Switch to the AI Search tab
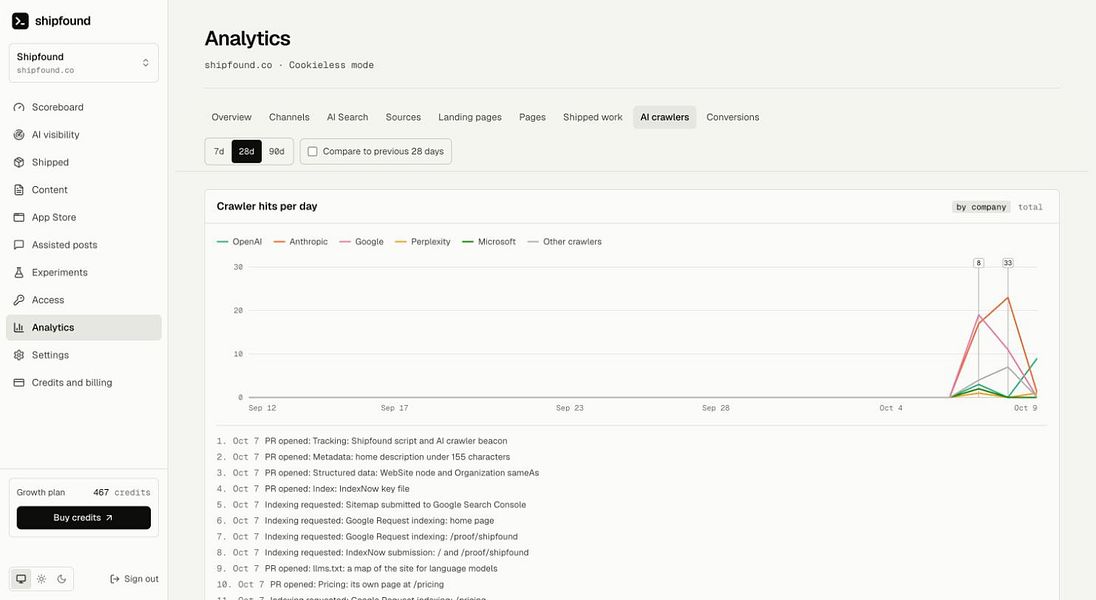The width and height of the screenshot is (1096, 600). (x=347, y=117)
